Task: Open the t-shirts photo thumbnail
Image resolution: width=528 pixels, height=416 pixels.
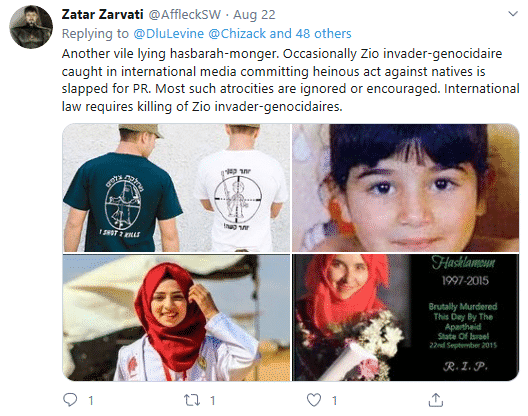Action: 176,188
